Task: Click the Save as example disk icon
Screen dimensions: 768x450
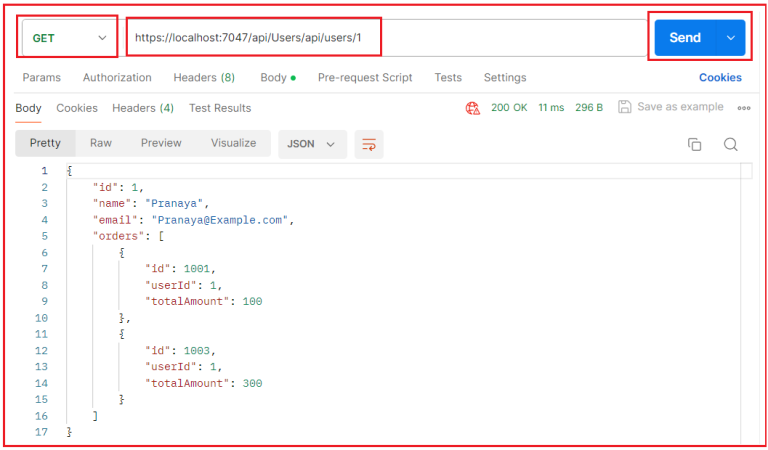Action: [x=625, y=107]
